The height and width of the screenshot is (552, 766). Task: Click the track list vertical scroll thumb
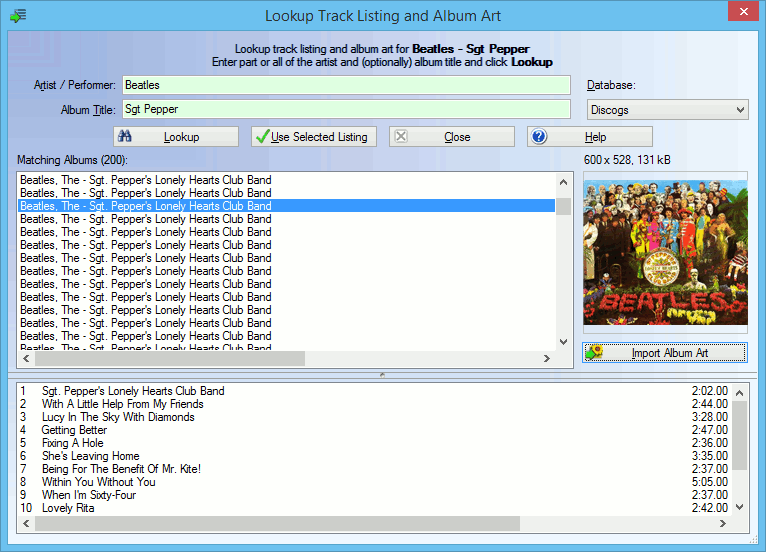740,436
